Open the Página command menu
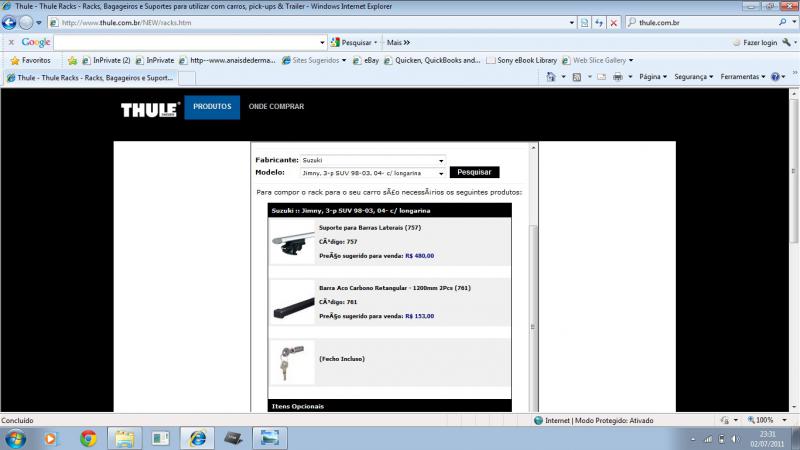Screen dimensions: 800x450 653,77
